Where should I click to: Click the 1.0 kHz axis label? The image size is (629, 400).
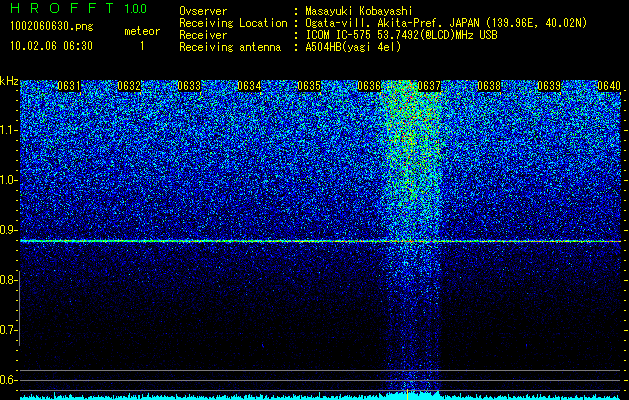click(x=8, y=180)
